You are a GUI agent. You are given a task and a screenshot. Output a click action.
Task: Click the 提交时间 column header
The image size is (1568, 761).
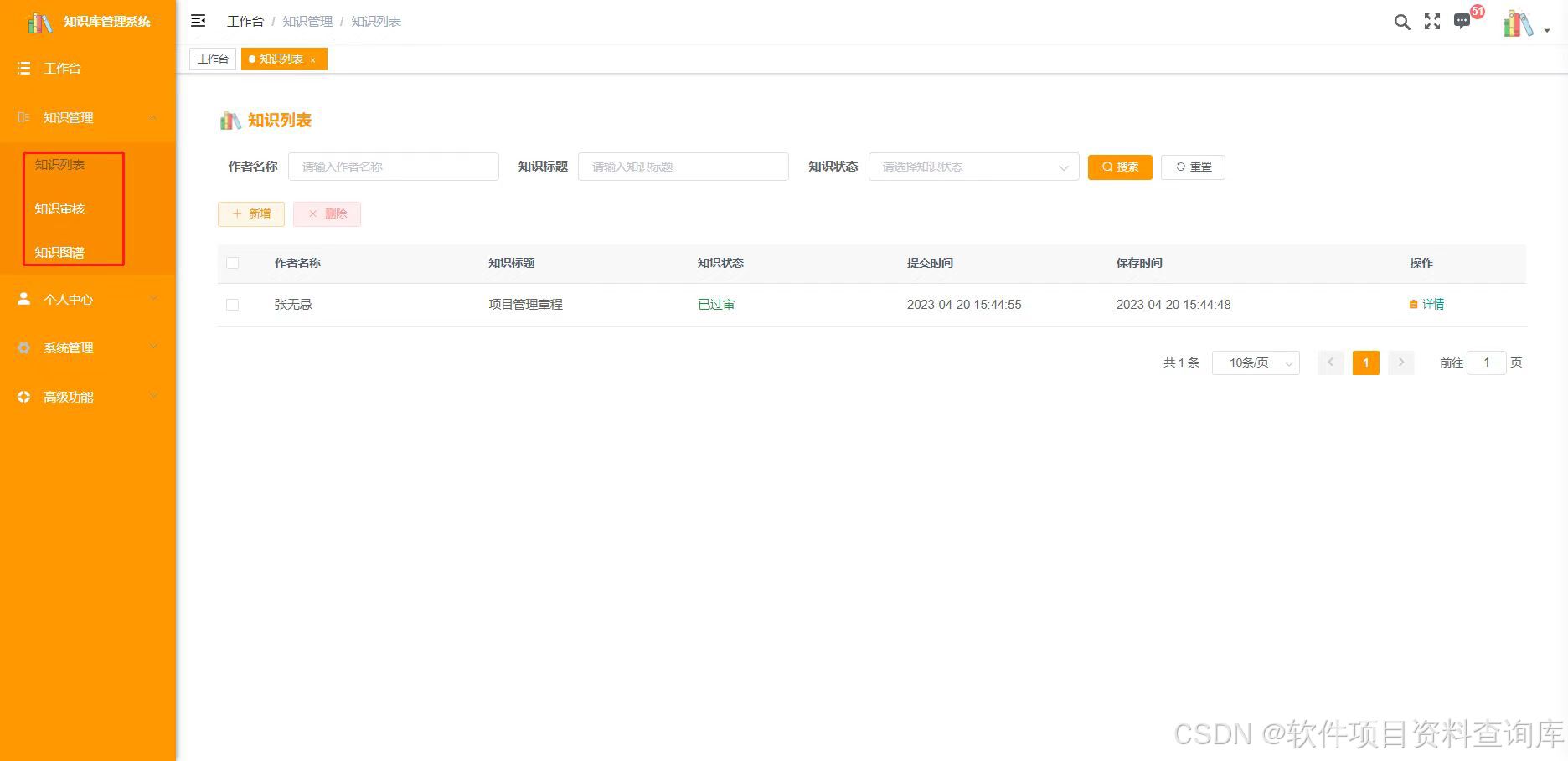click(x=930, y=263)
